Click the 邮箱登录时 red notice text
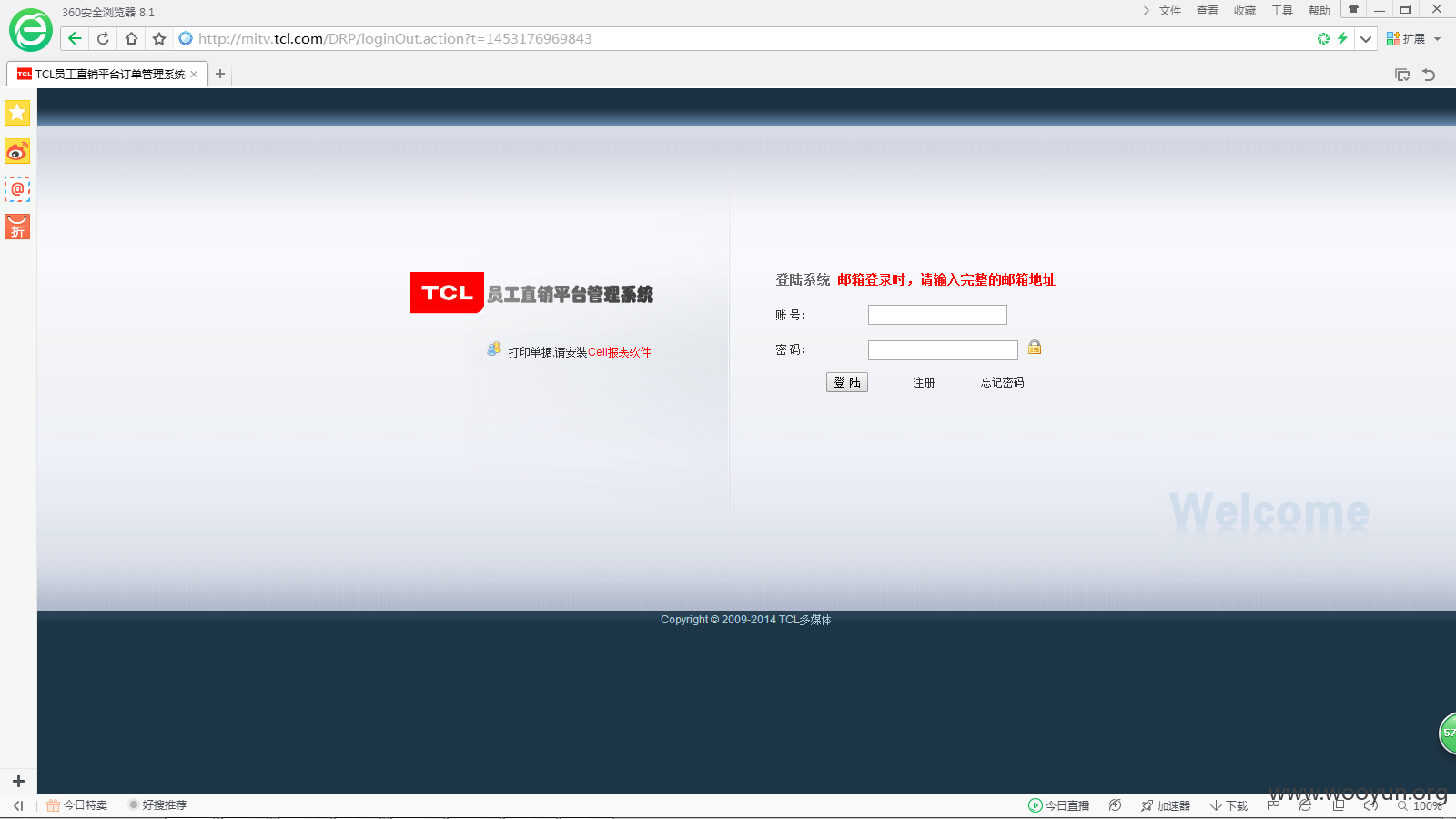This screenshot has width=1456, height=819. tap(946, 279)
